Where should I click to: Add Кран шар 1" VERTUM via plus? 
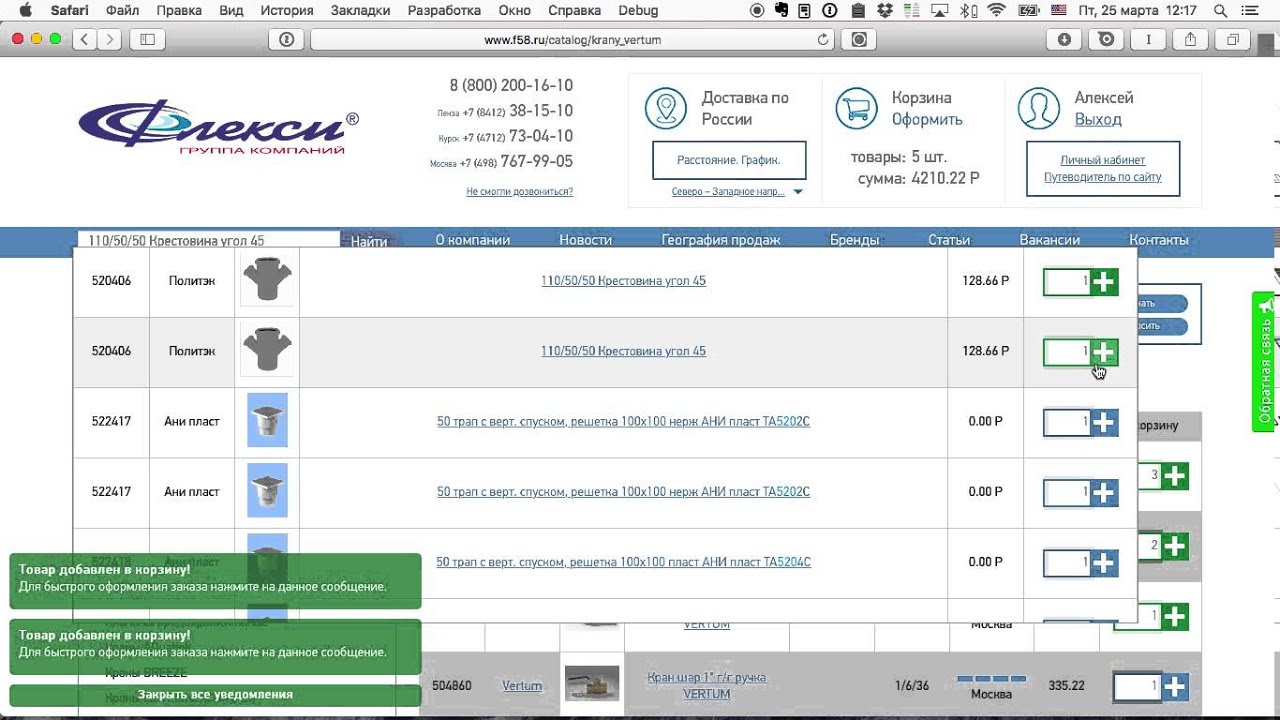(1174, 687)
